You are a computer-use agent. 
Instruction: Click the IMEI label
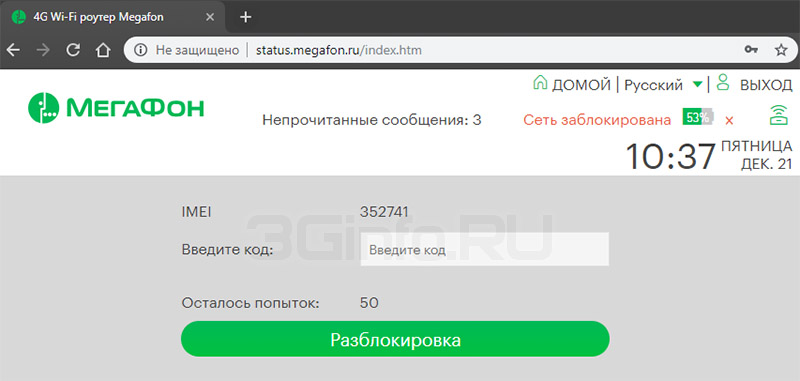(196, 212)
